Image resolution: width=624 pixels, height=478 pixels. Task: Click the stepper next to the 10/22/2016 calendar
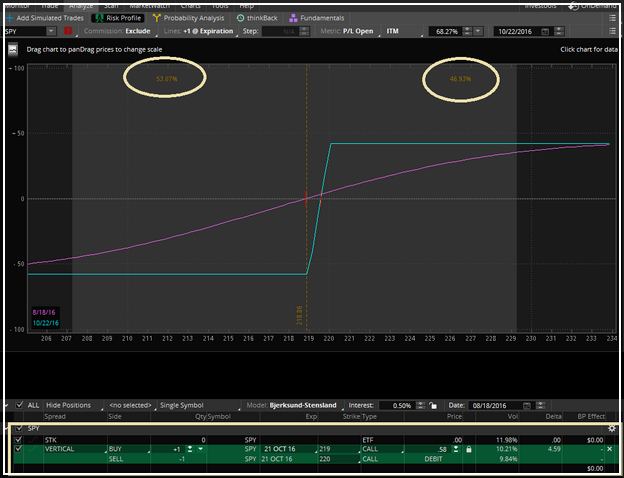click(559, 31)
